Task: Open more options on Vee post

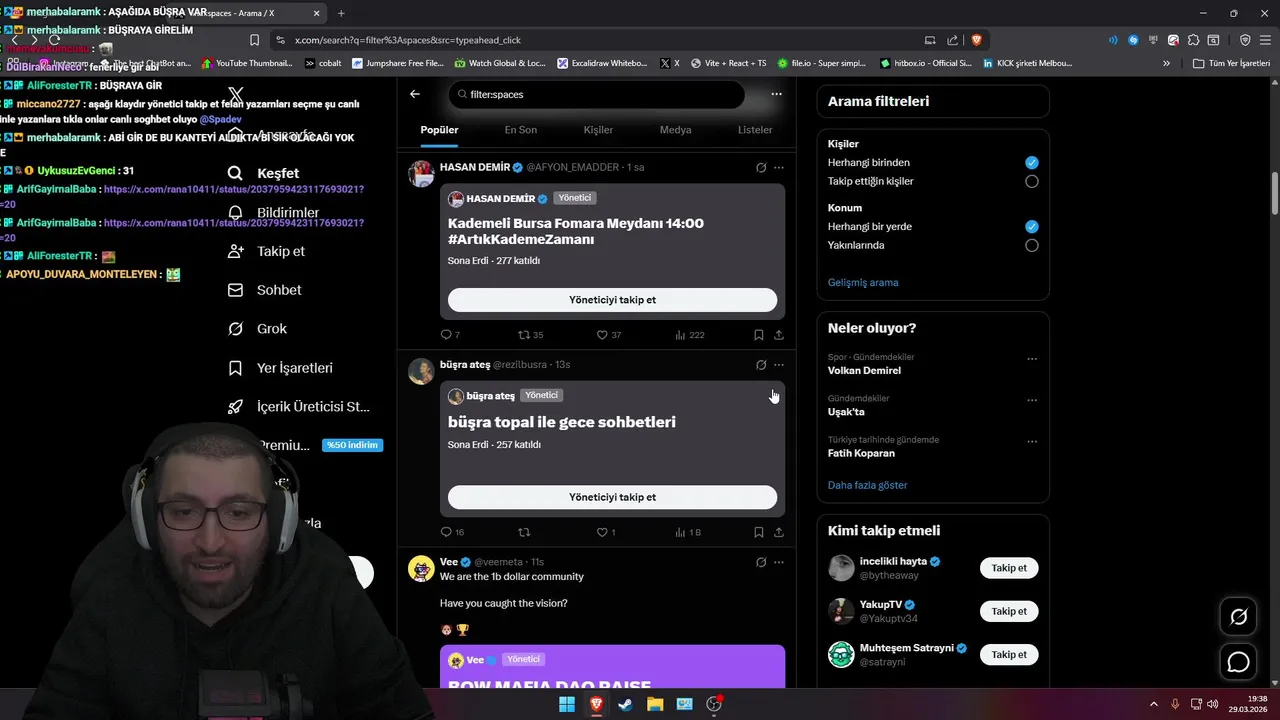Action: [x=779, y=562]
